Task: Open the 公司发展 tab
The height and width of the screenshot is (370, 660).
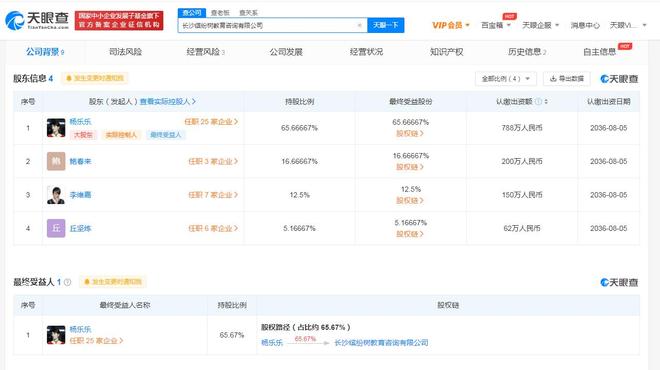Action: click(x=286, y=52)
